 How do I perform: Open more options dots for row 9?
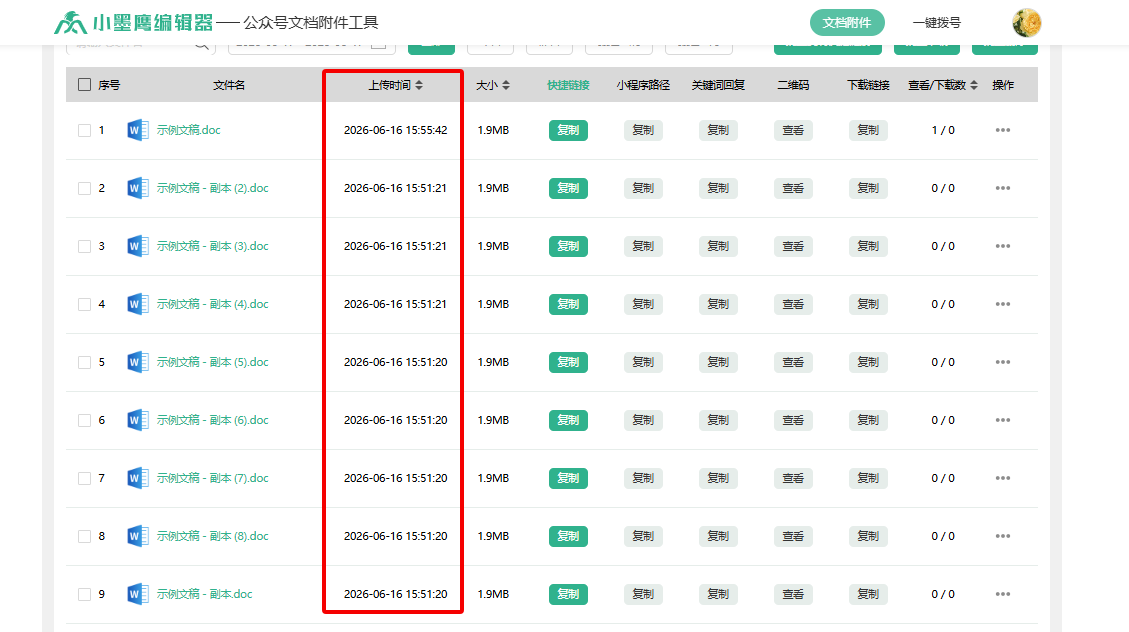[x=1002, y=594]
